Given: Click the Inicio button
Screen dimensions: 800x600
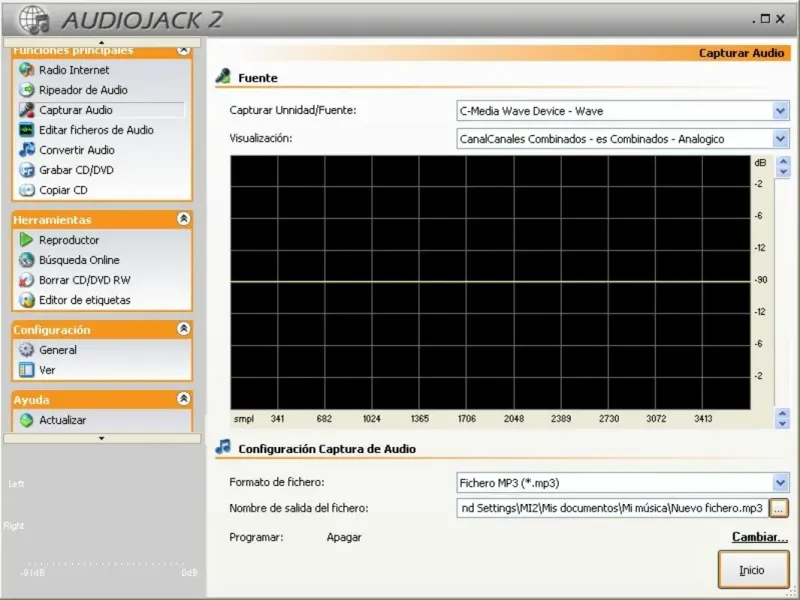Looking at the screenshot, I should point(753,570).
